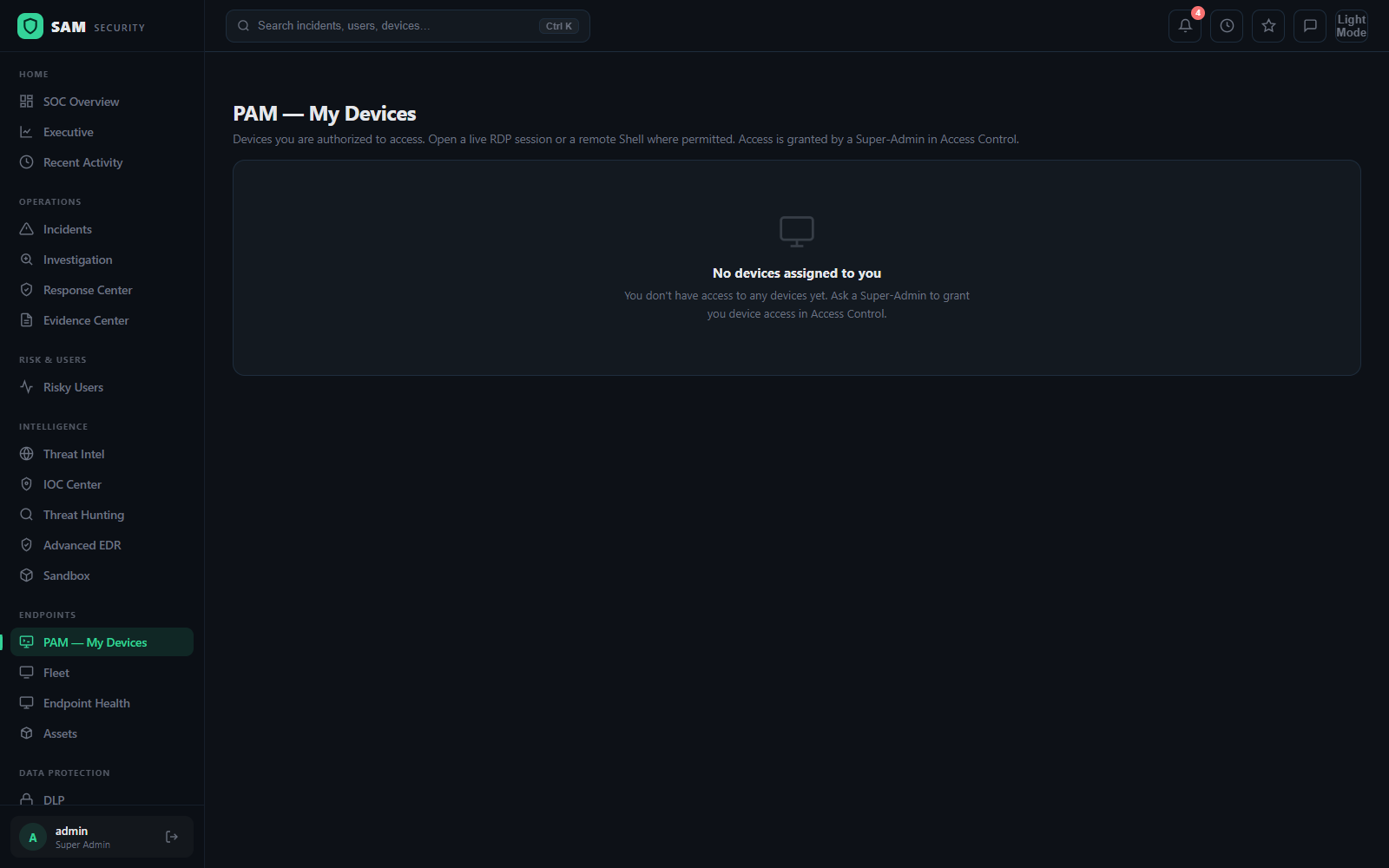The height and width of the screenshot is (868, 1389).
Task: Click the Advanced EDR shield icon
Action: click(27, 545)
